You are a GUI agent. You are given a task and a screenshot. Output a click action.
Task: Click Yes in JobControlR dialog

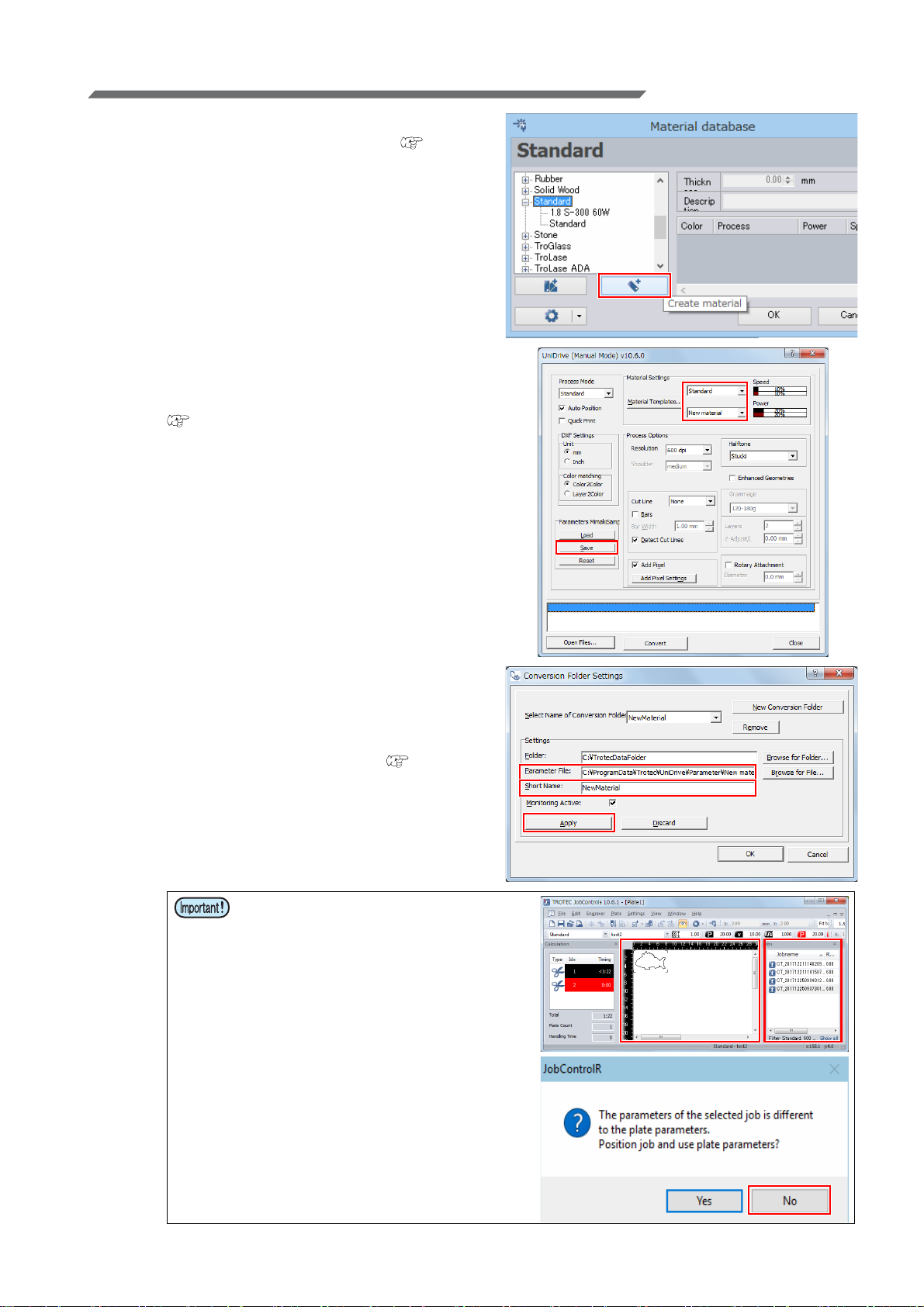[x=704, y=1200]
